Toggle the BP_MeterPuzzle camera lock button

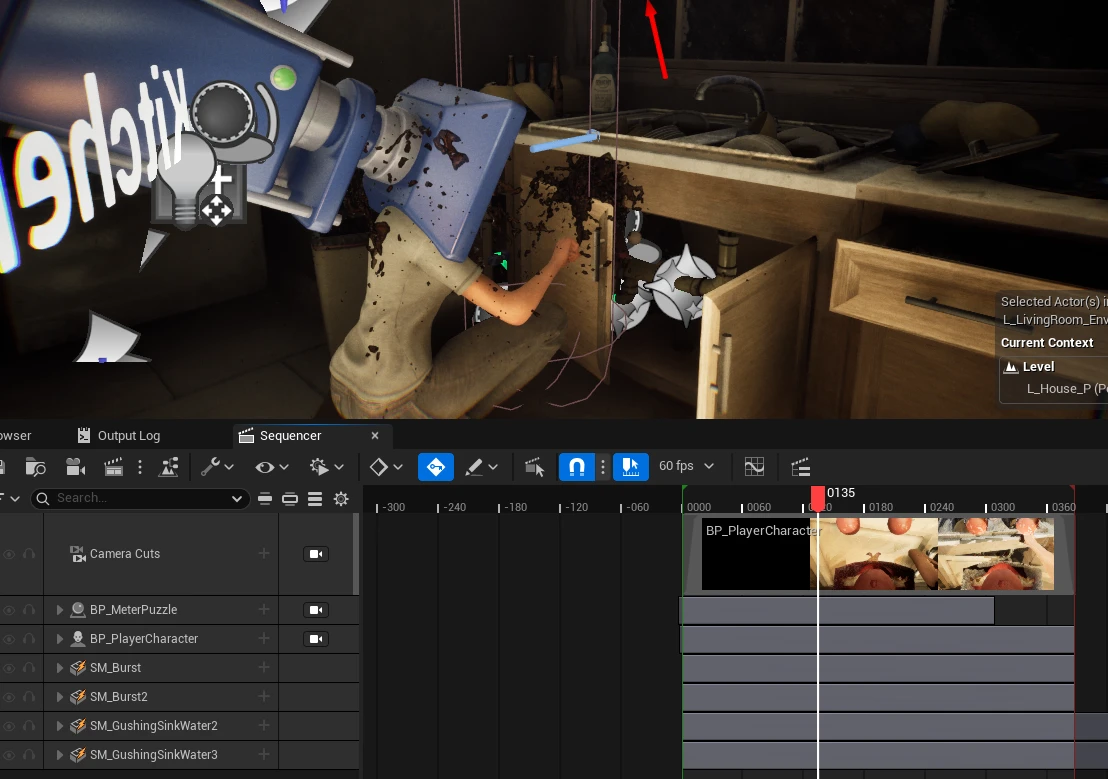[316, 609]
